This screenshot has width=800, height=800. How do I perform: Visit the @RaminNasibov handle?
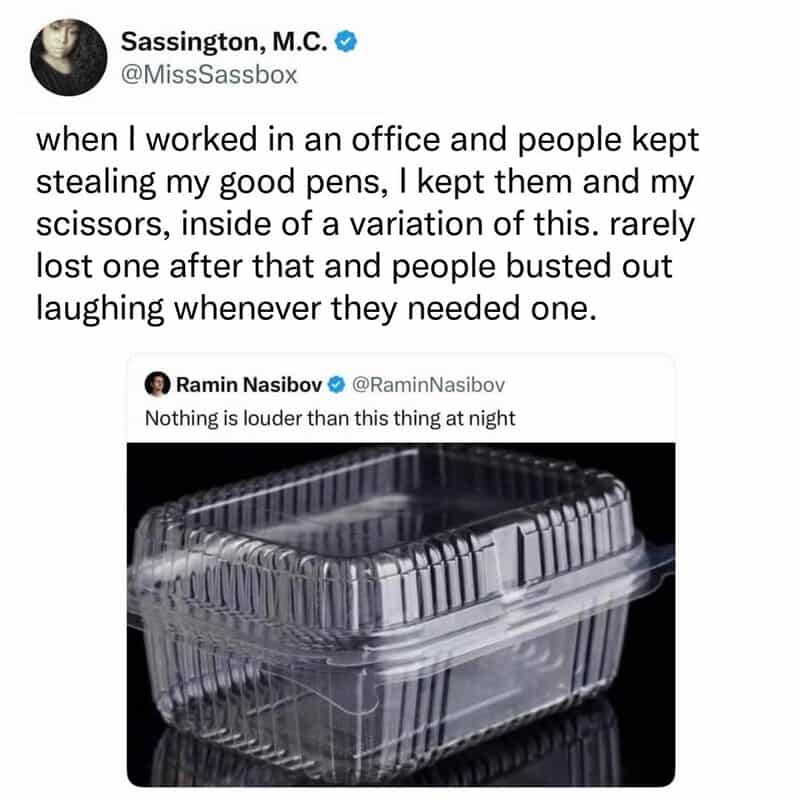(x=429, y=385)
